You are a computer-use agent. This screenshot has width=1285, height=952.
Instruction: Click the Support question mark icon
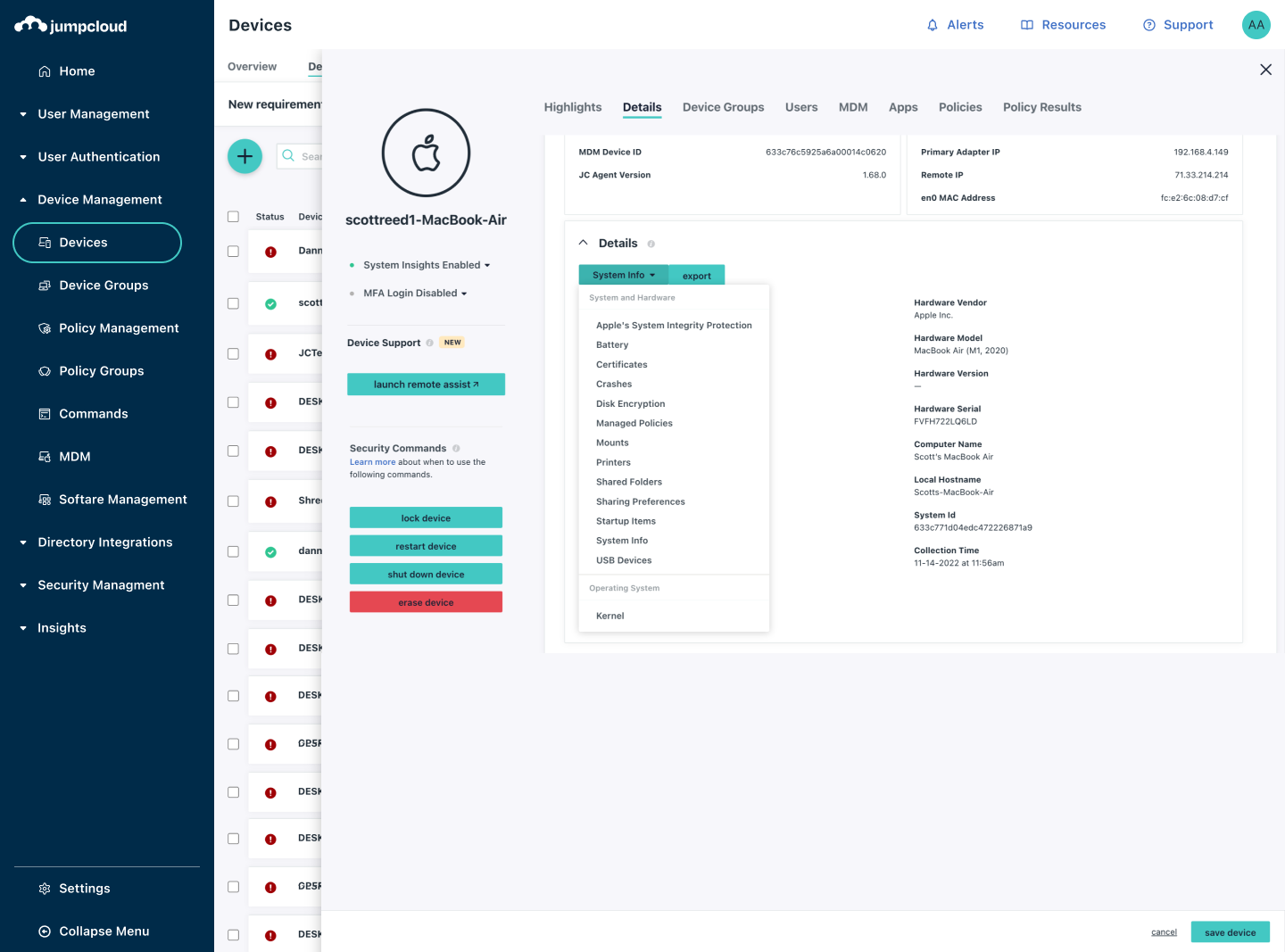1149,25
